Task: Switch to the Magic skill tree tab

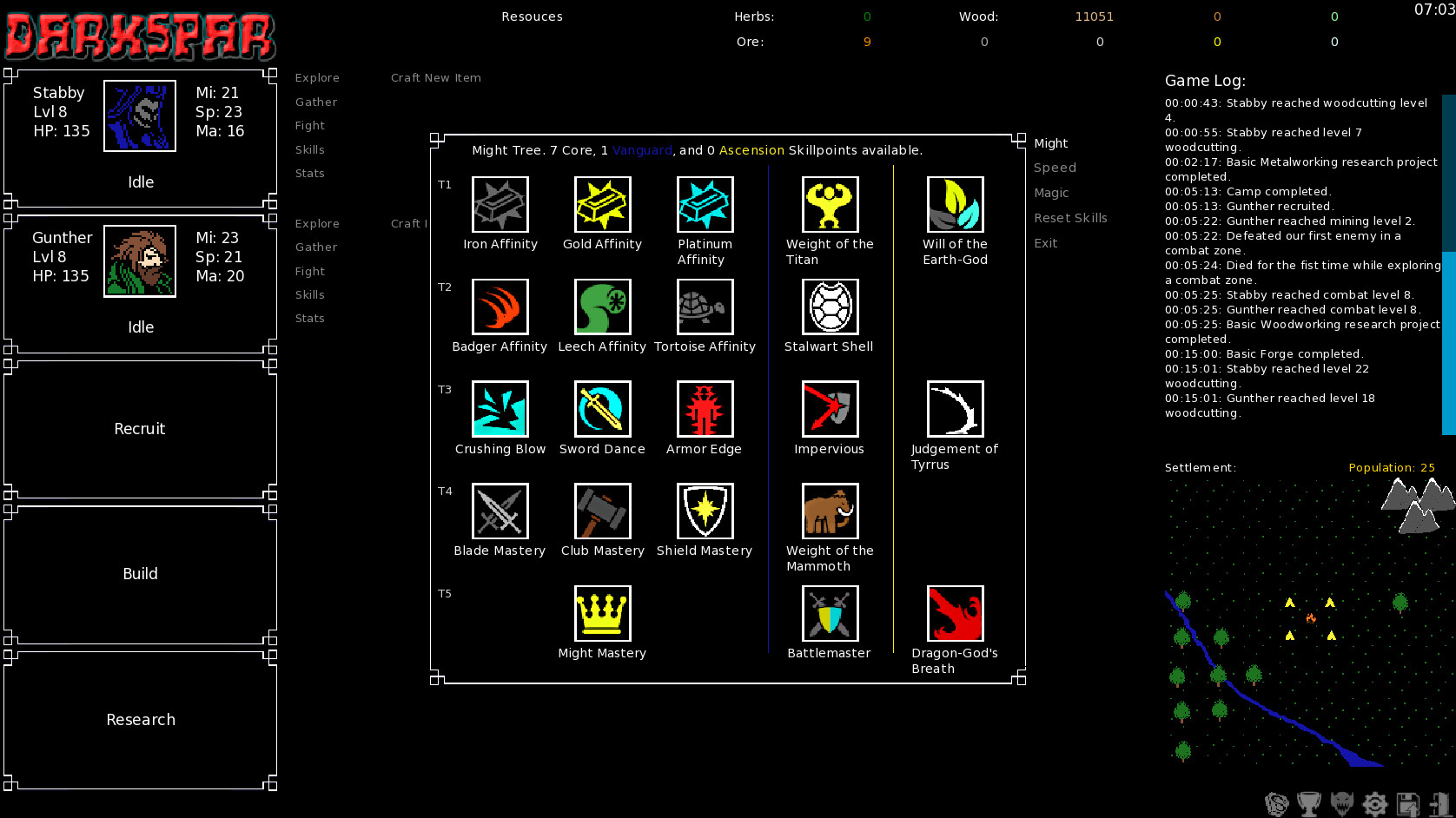Action: point(1051,193)
